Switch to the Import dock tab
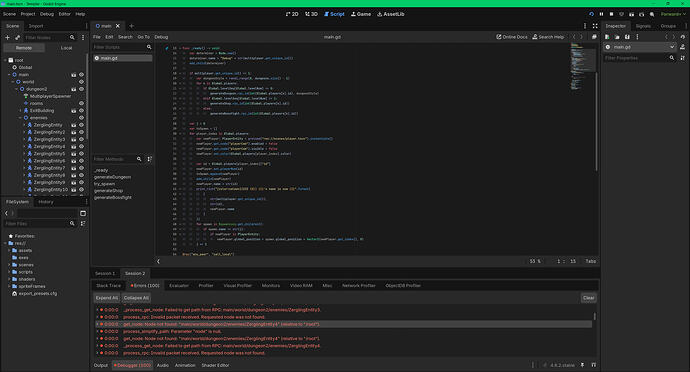Screen dimensions: 690x372 36,26
